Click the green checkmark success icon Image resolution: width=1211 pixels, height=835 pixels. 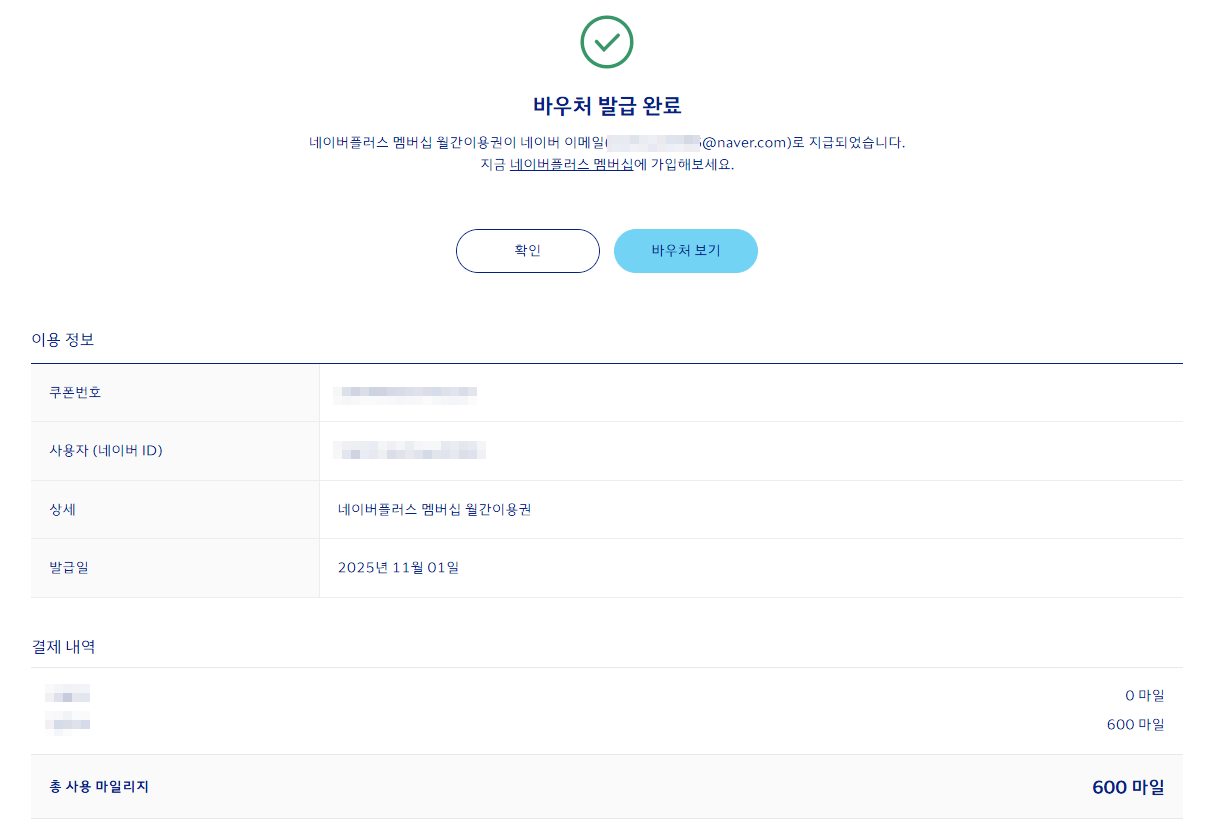pos(605,42)
